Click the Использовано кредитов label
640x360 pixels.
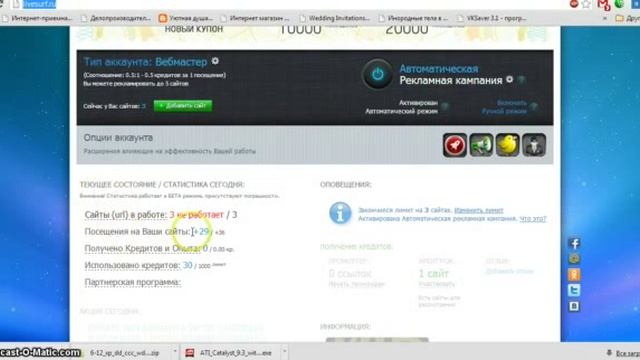point(132,265)
